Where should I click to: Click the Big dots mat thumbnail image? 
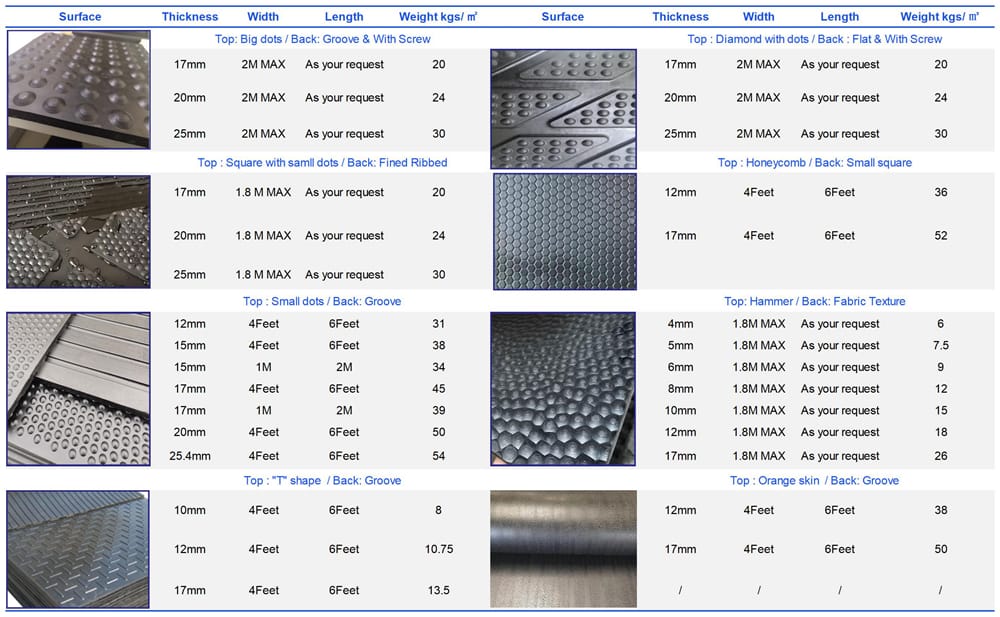click(78, 89)
